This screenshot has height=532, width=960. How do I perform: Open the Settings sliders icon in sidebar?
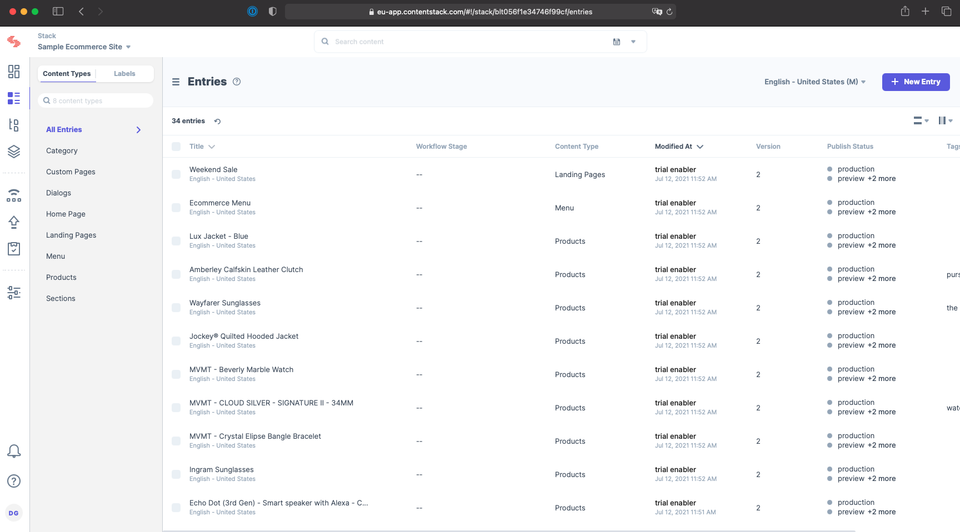[x=13, y=293]
